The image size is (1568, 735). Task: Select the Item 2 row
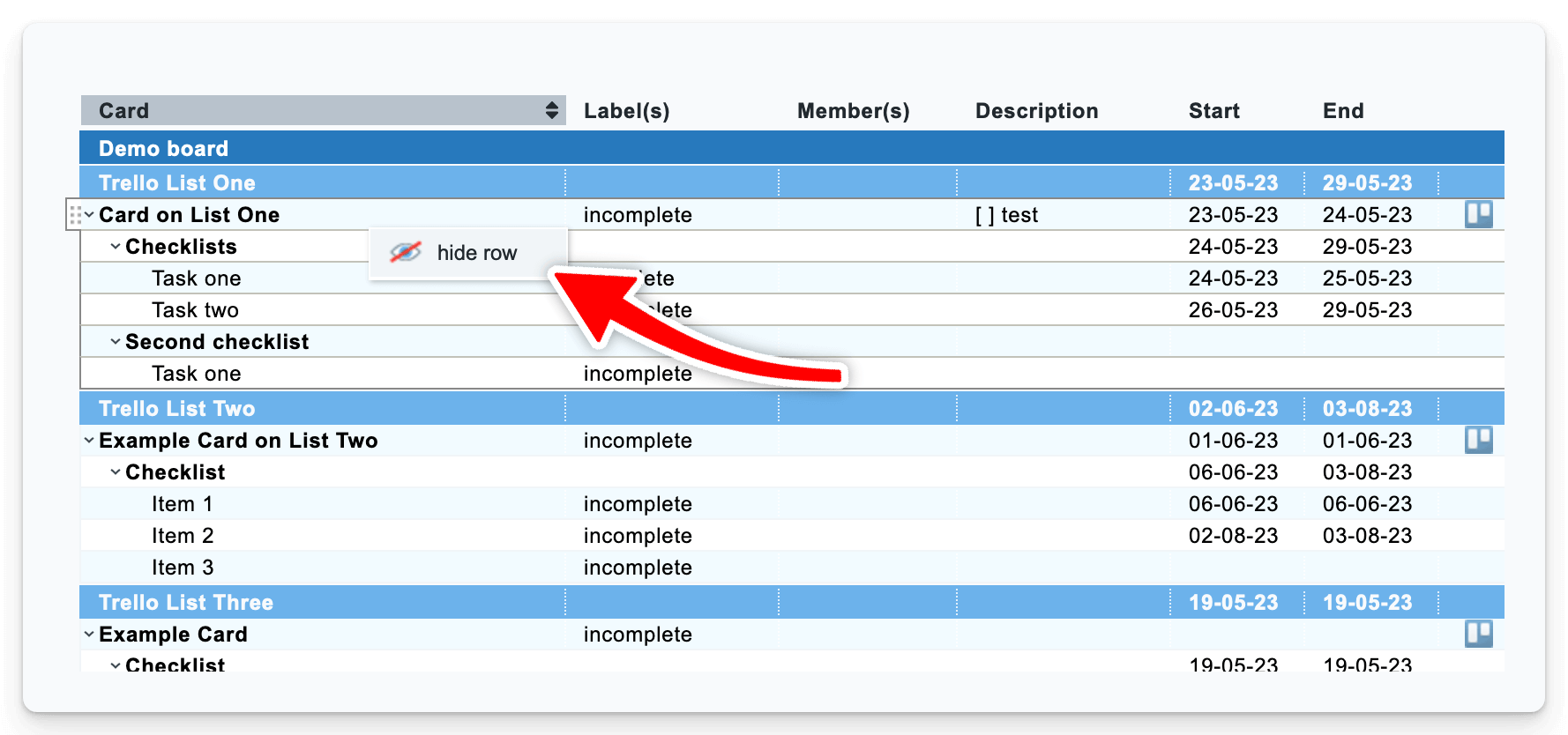click(x=792, y=536)
